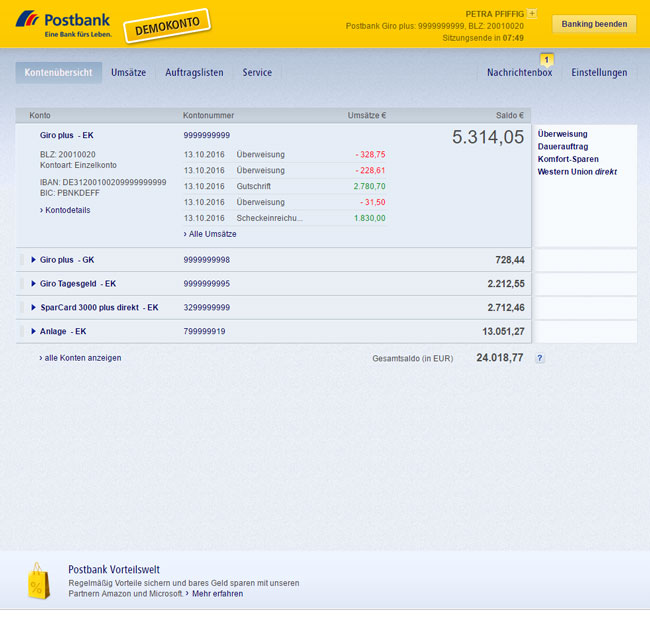650x618 pixels.
Task: Click the balance 2.212,55
Action: click(506, 284)
